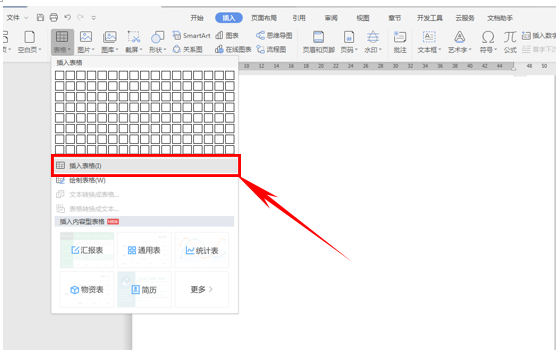
Task: Click the ruler's right indent marker
Action: click(x=513, y=67)
